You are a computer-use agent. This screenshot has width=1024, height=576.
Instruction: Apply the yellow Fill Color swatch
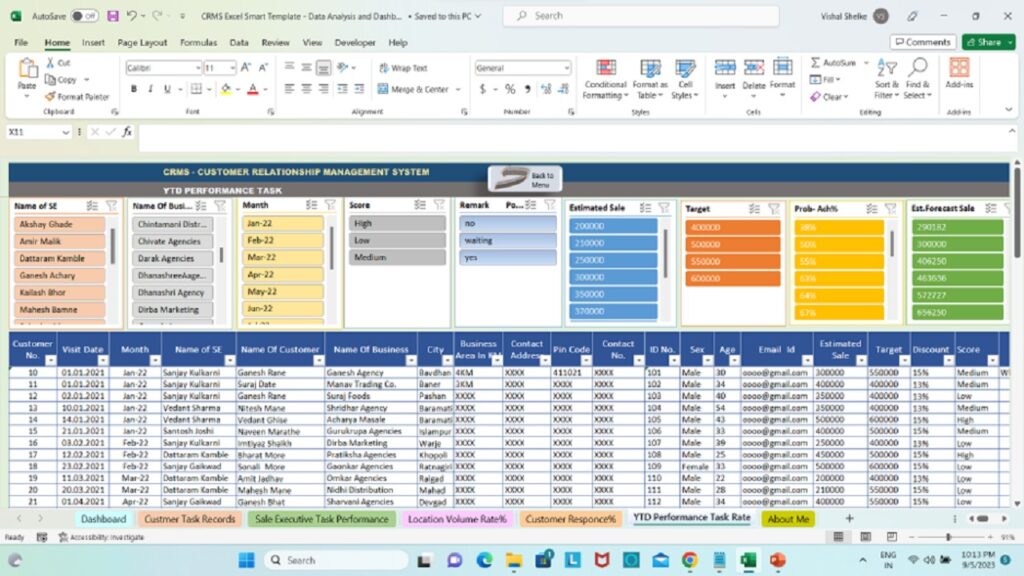(225, 89)
